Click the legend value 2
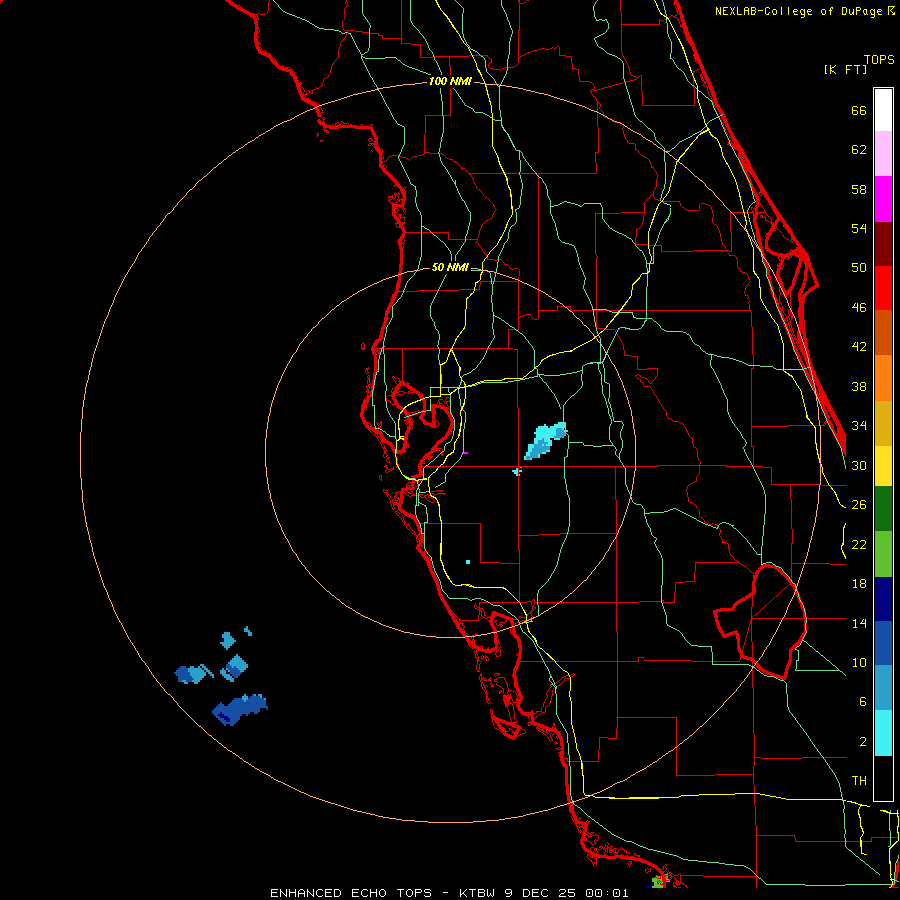 pos(863,742)
